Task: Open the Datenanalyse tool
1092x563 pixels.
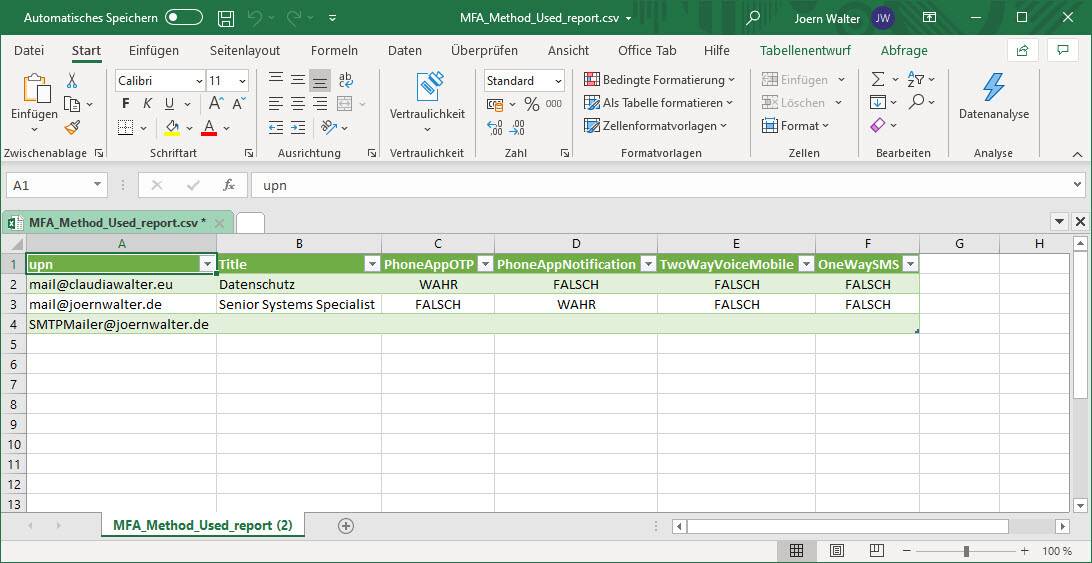Action: pyautogui.click(x=993, y=97)
